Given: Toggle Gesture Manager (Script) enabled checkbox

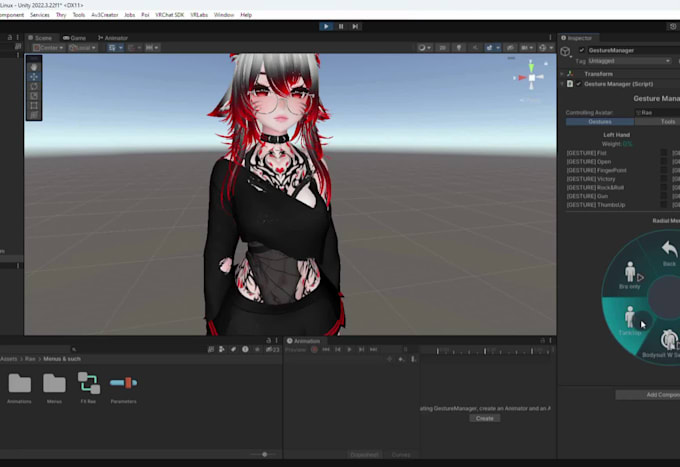Looking at the screenshot, I should point(579,84).
